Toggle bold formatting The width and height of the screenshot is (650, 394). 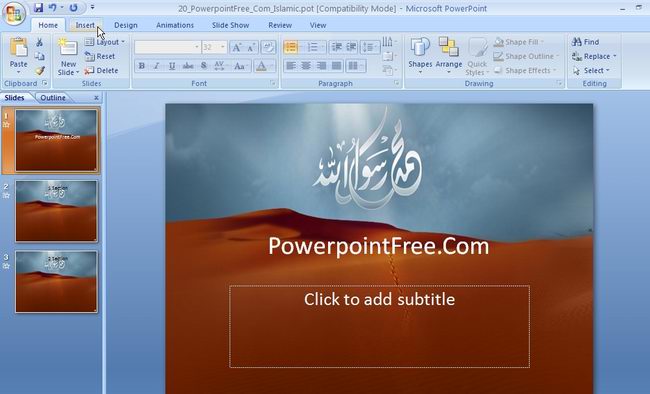click(142, 66)
